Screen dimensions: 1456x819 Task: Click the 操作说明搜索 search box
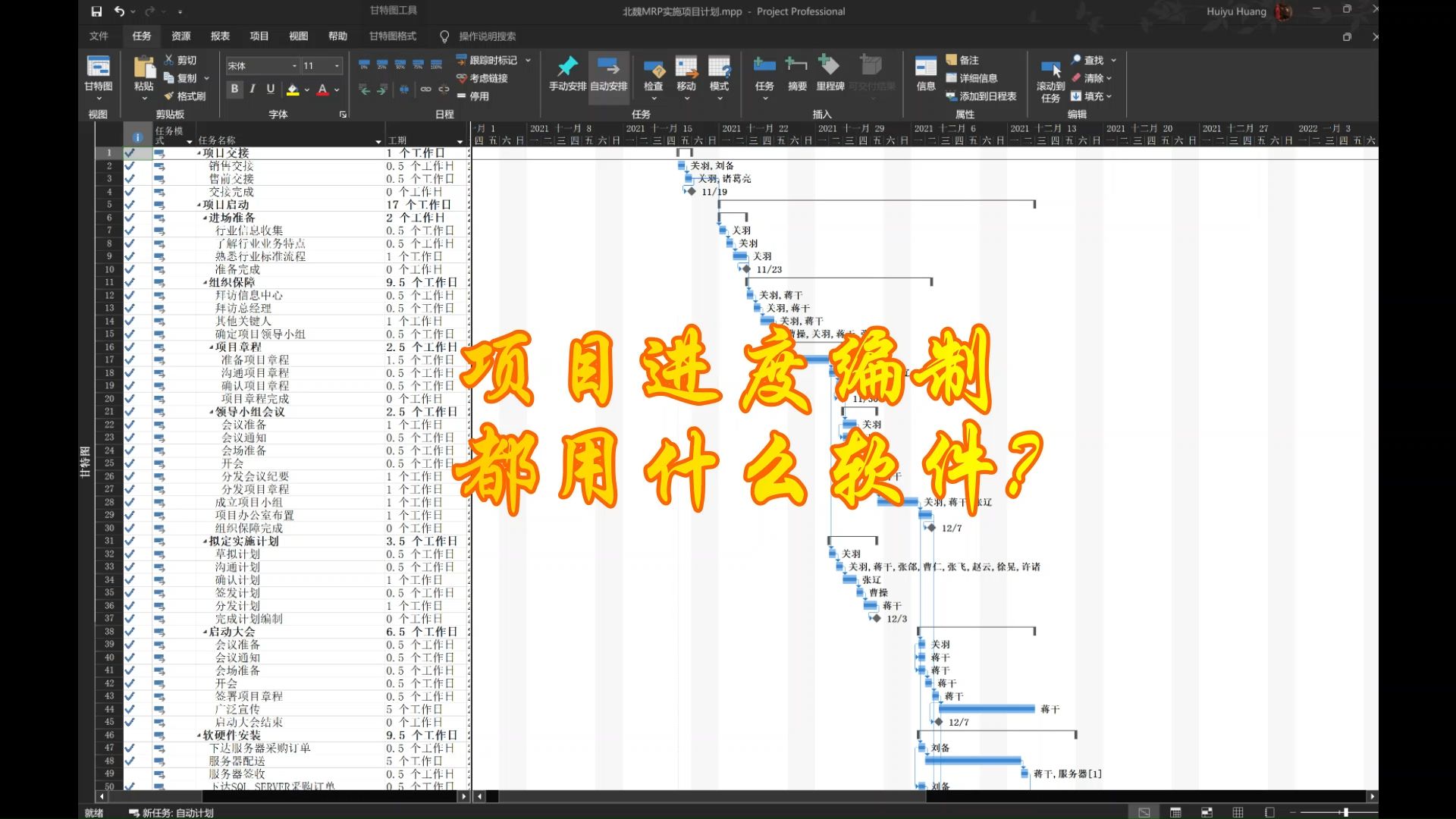point(487,36)
